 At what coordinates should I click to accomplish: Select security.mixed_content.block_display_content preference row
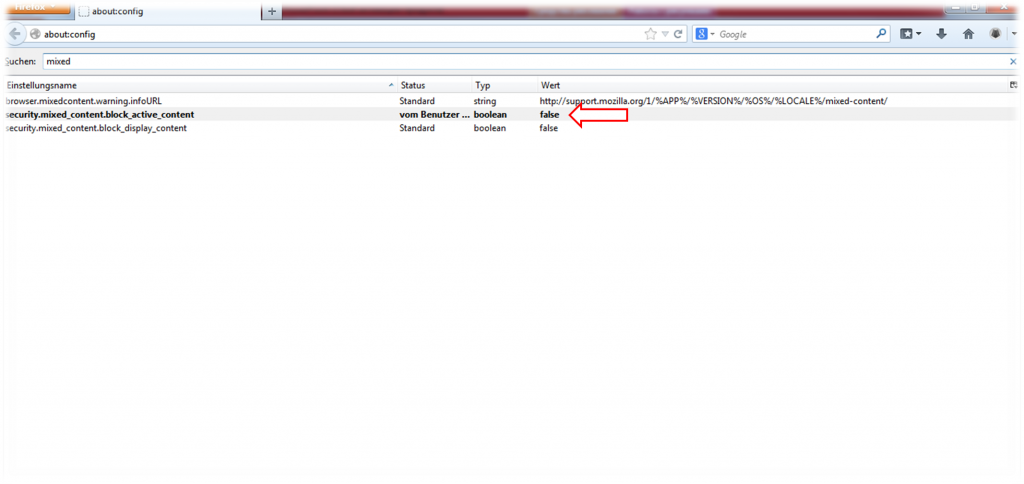96,129
